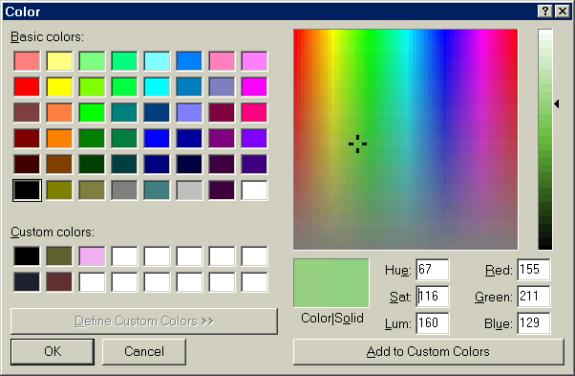The width and height of the screenshot is (575, 376).
Task: Select the olive drab custom color swatch
Action: pos(59,256)
